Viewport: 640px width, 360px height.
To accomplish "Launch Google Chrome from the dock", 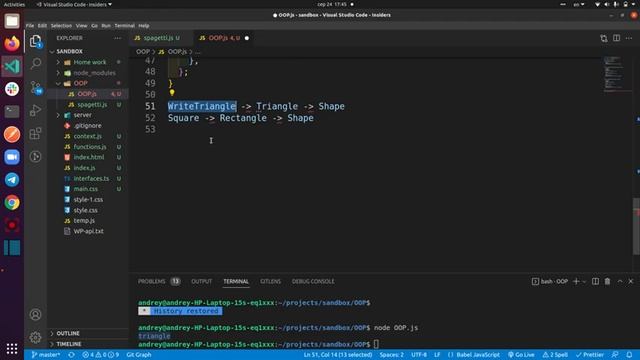I will click(12, 202).
